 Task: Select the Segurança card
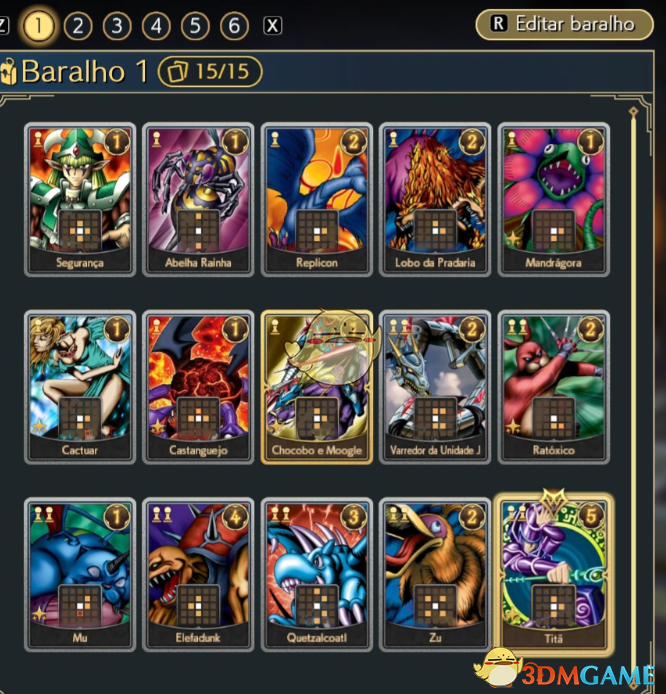click(x=80, y=199)
